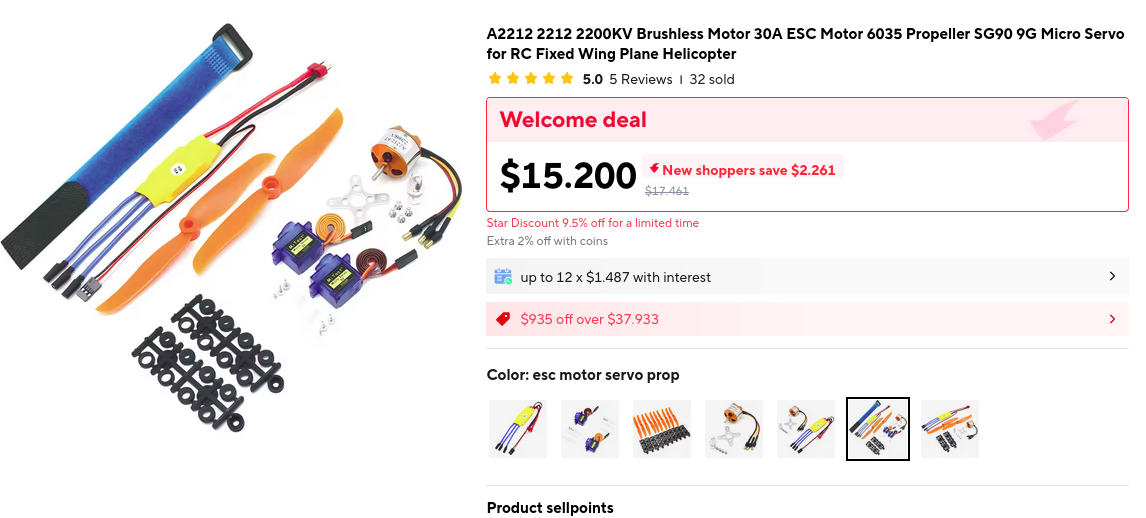Click the 32 sold text
Image resolution: width=1146 pixels, height=518 pixels.
[x=712, y=79]
